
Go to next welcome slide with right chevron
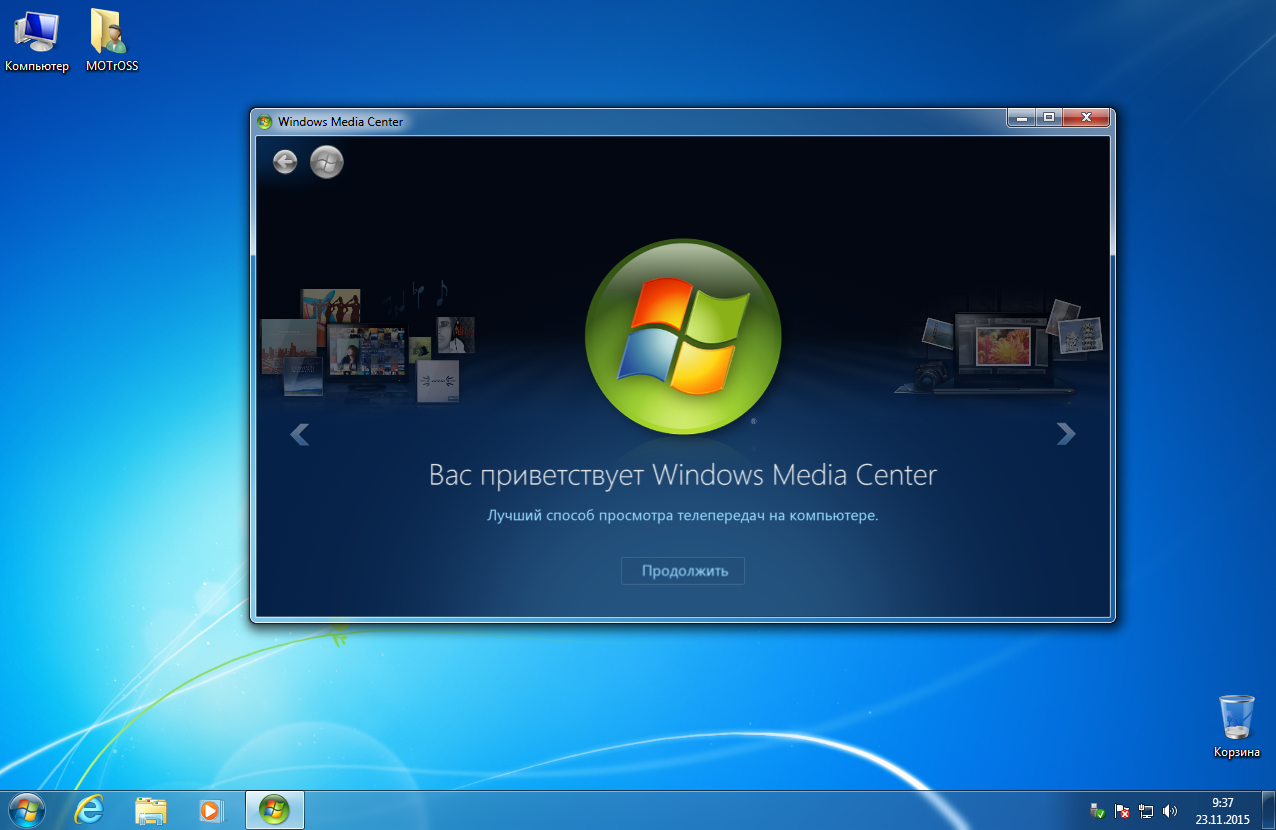point(1066,433)
